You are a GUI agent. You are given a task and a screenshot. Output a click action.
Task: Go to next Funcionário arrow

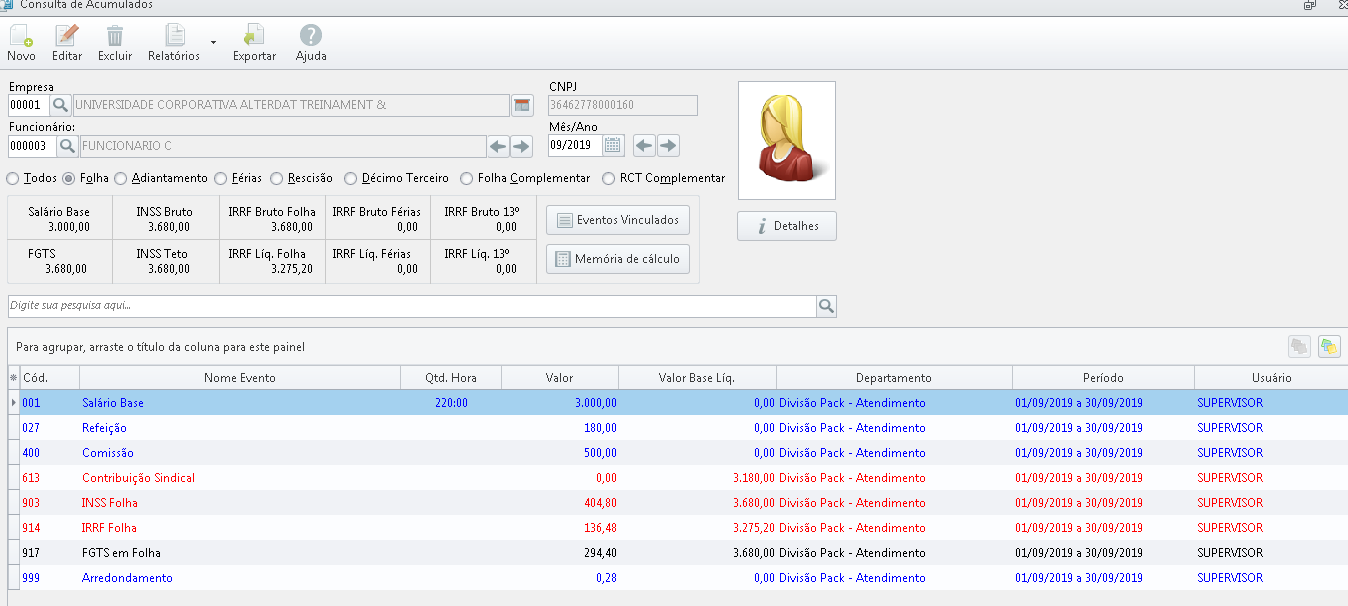click(x=521, y=146)
